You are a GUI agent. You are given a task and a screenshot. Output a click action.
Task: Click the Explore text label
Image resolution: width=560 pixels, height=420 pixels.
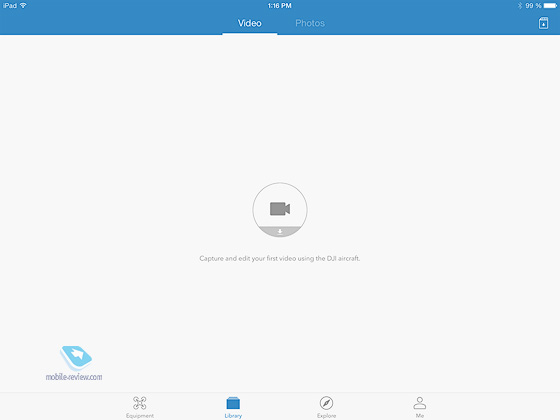(x=326, y=416)
